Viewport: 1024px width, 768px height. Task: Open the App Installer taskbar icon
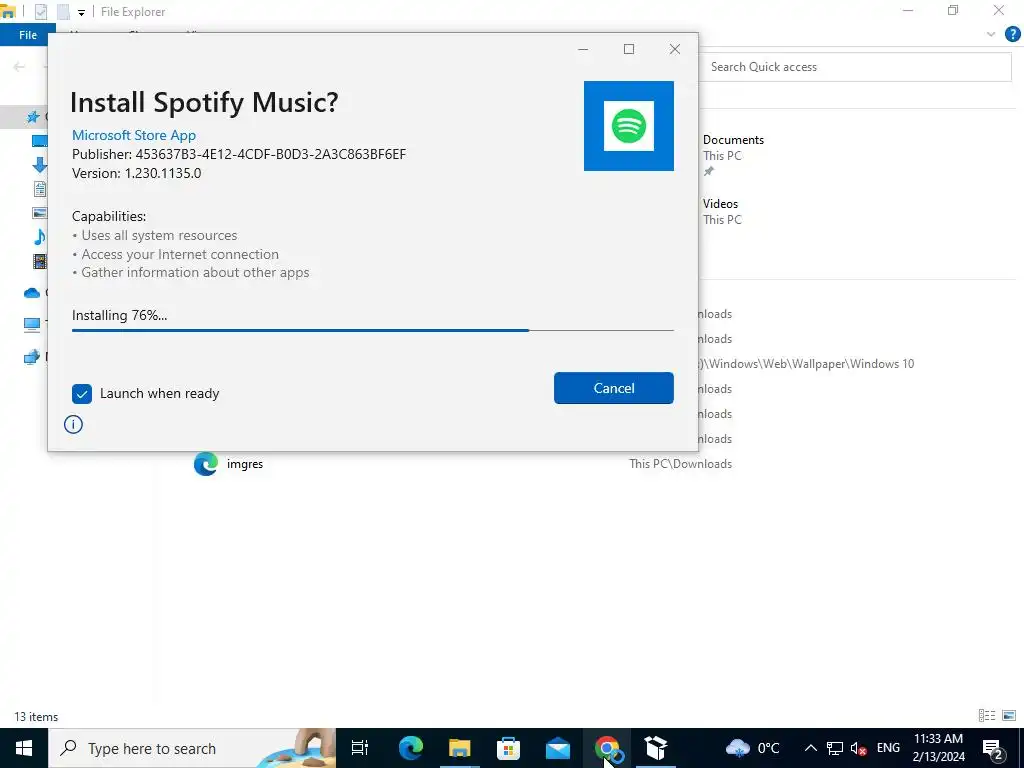[656, 748]
